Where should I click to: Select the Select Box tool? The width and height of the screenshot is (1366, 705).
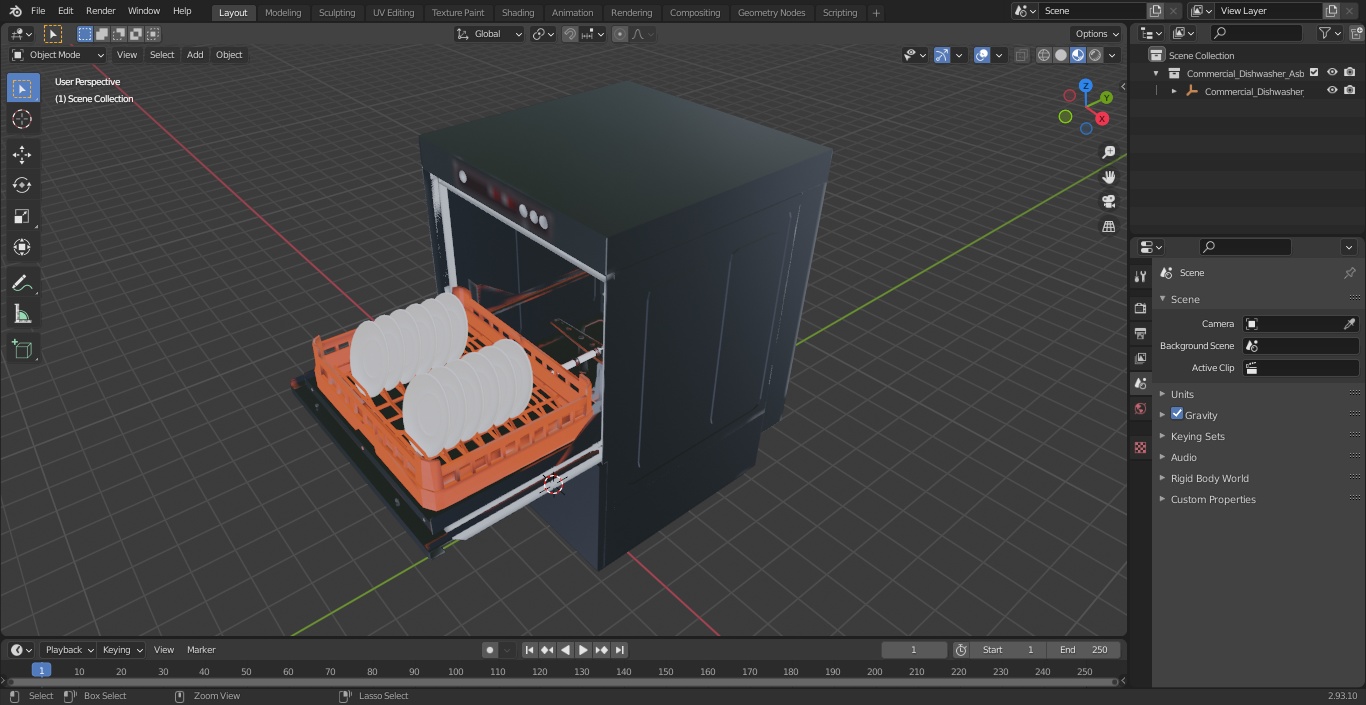coord(22,88)
